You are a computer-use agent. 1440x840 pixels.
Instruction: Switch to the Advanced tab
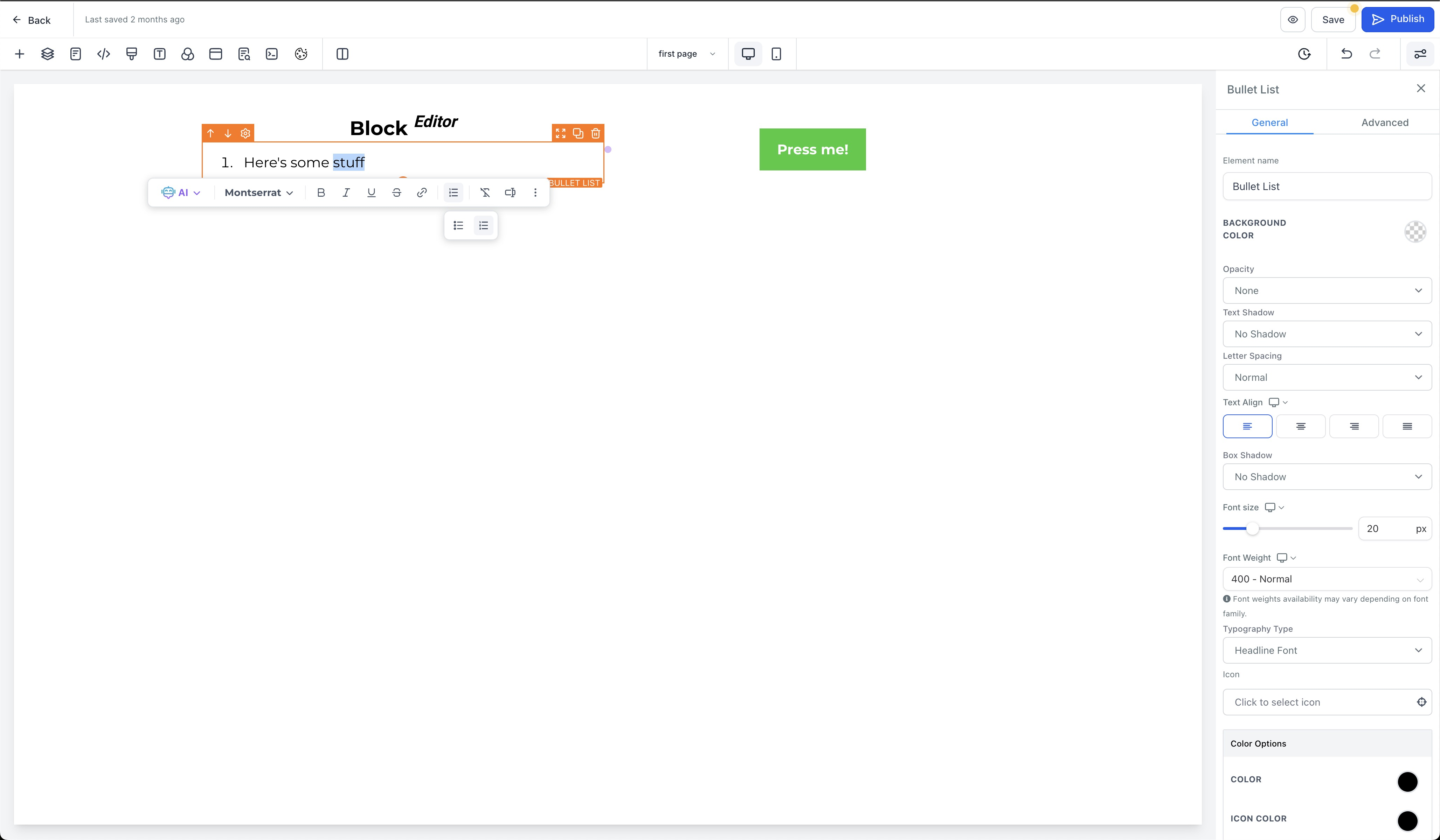1384,122
